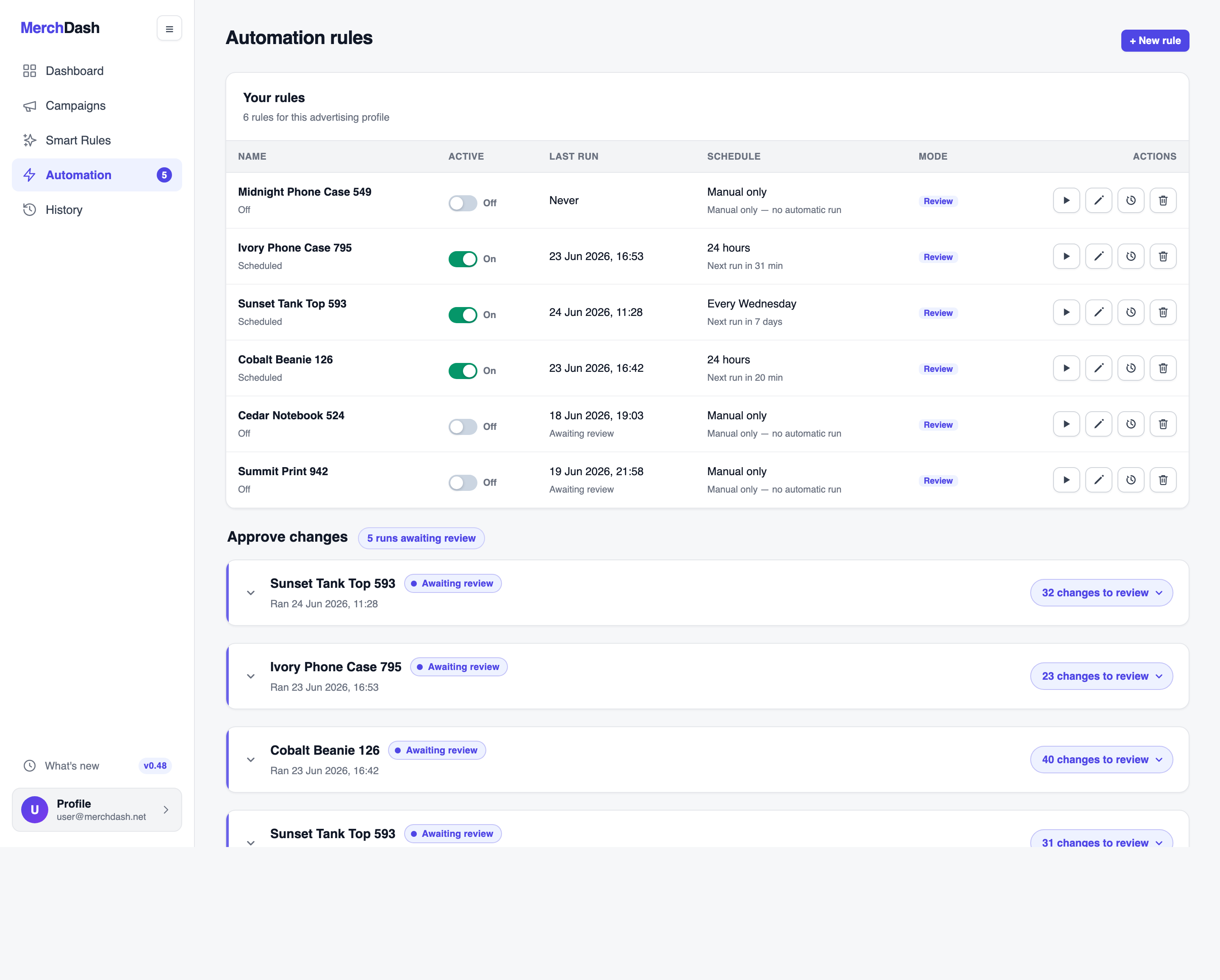Click the 5 runs awaiting review badge
Image resolution: width=1220 pixels, height=980 pixels.
(x=421, y=538)
